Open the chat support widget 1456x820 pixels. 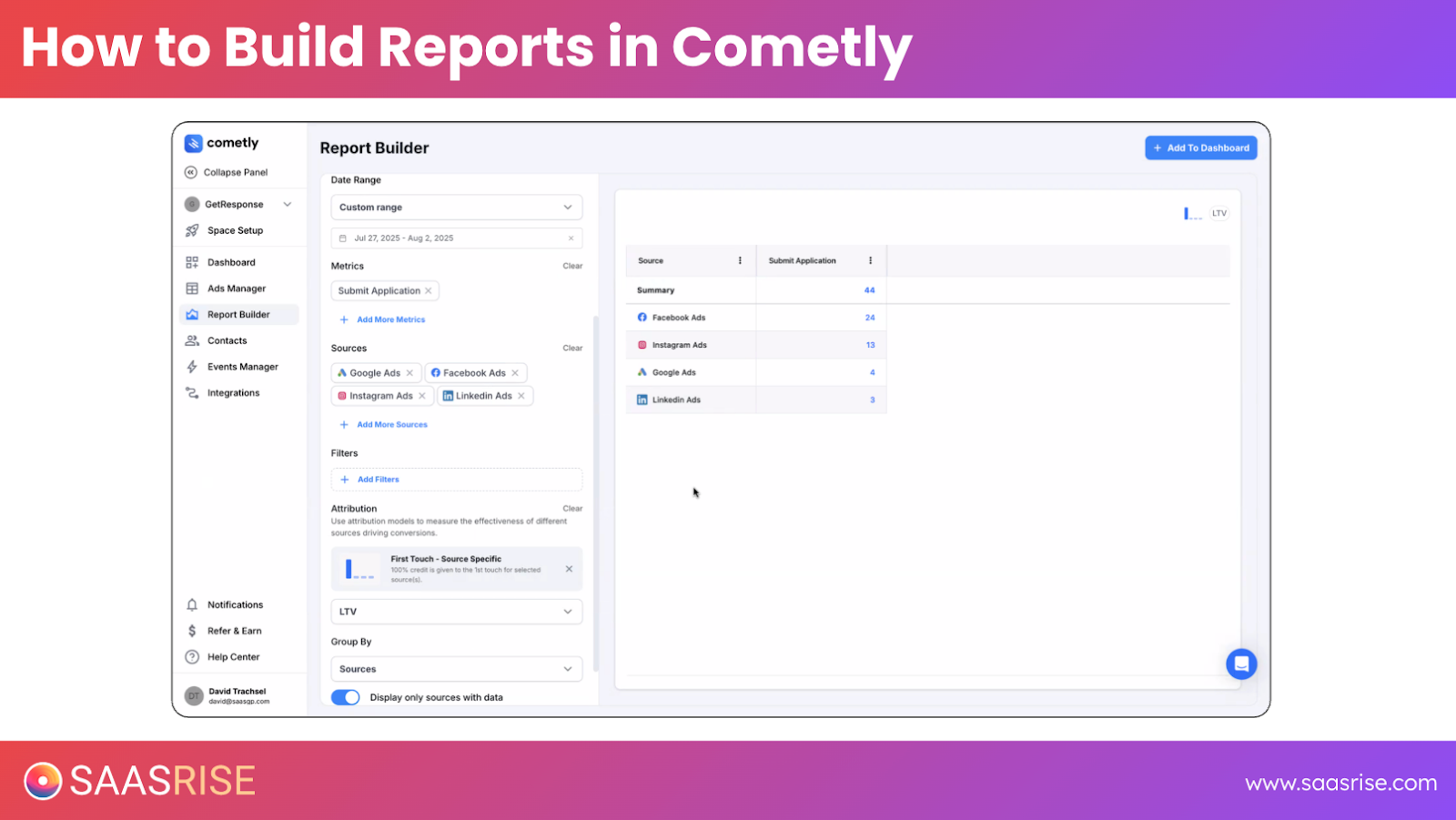[x=1241, y=664]
